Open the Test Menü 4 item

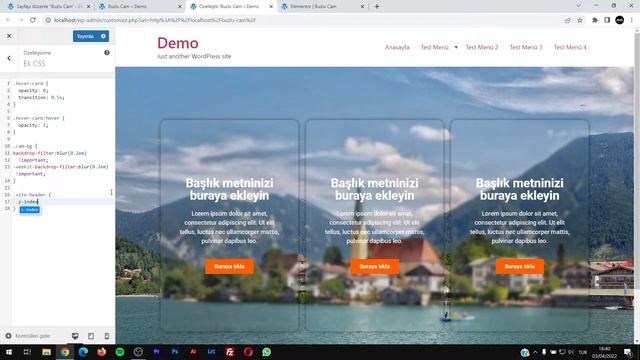pyautogui.click(x=570, y=47)
